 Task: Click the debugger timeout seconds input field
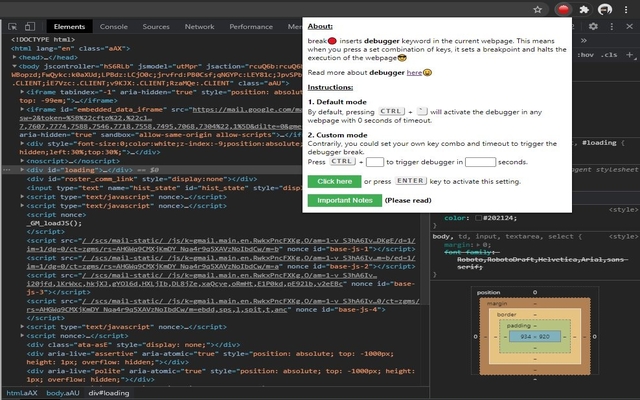point(481,160)
